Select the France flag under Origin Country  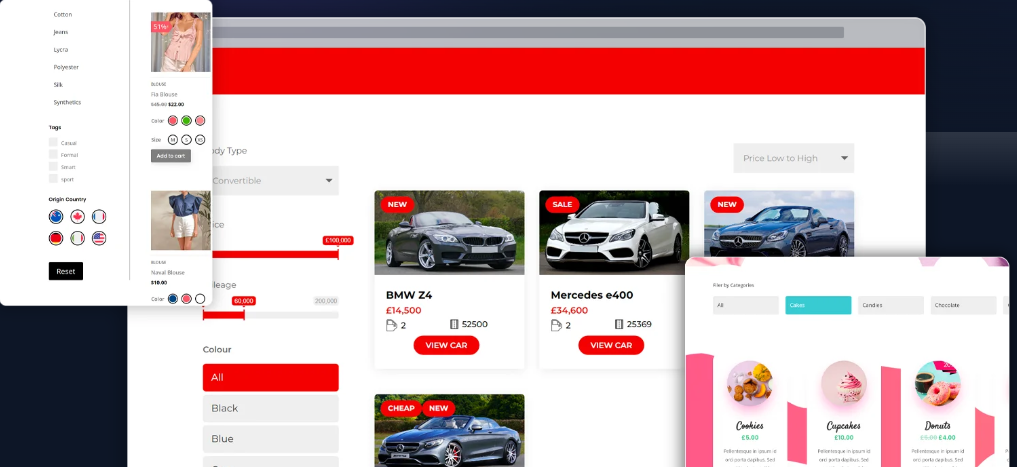click(99, 217)
